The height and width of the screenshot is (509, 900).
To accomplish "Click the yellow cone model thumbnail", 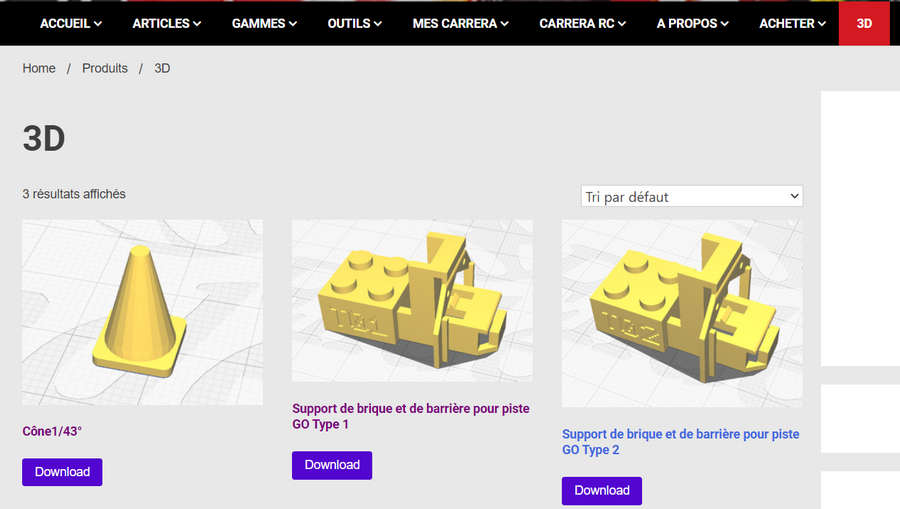I will coord(142,312).
